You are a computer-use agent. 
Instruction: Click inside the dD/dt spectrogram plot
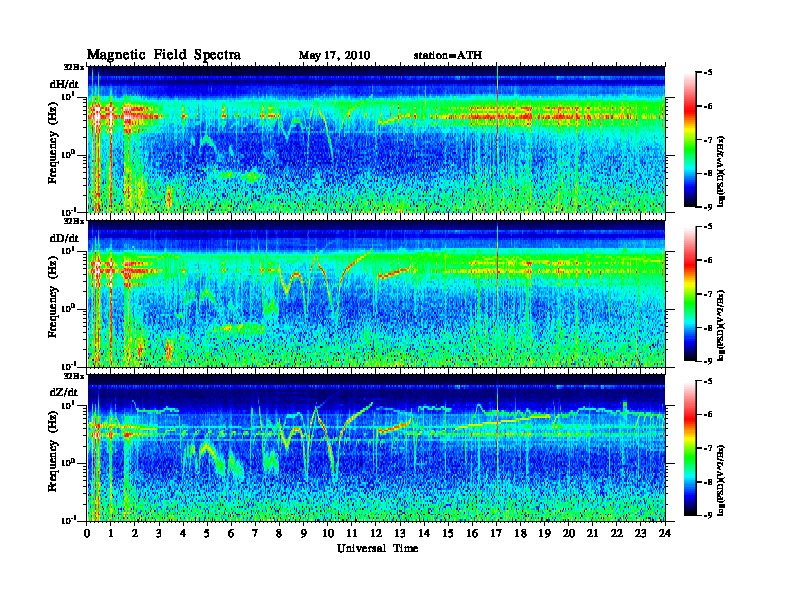[x=376, y=293]
